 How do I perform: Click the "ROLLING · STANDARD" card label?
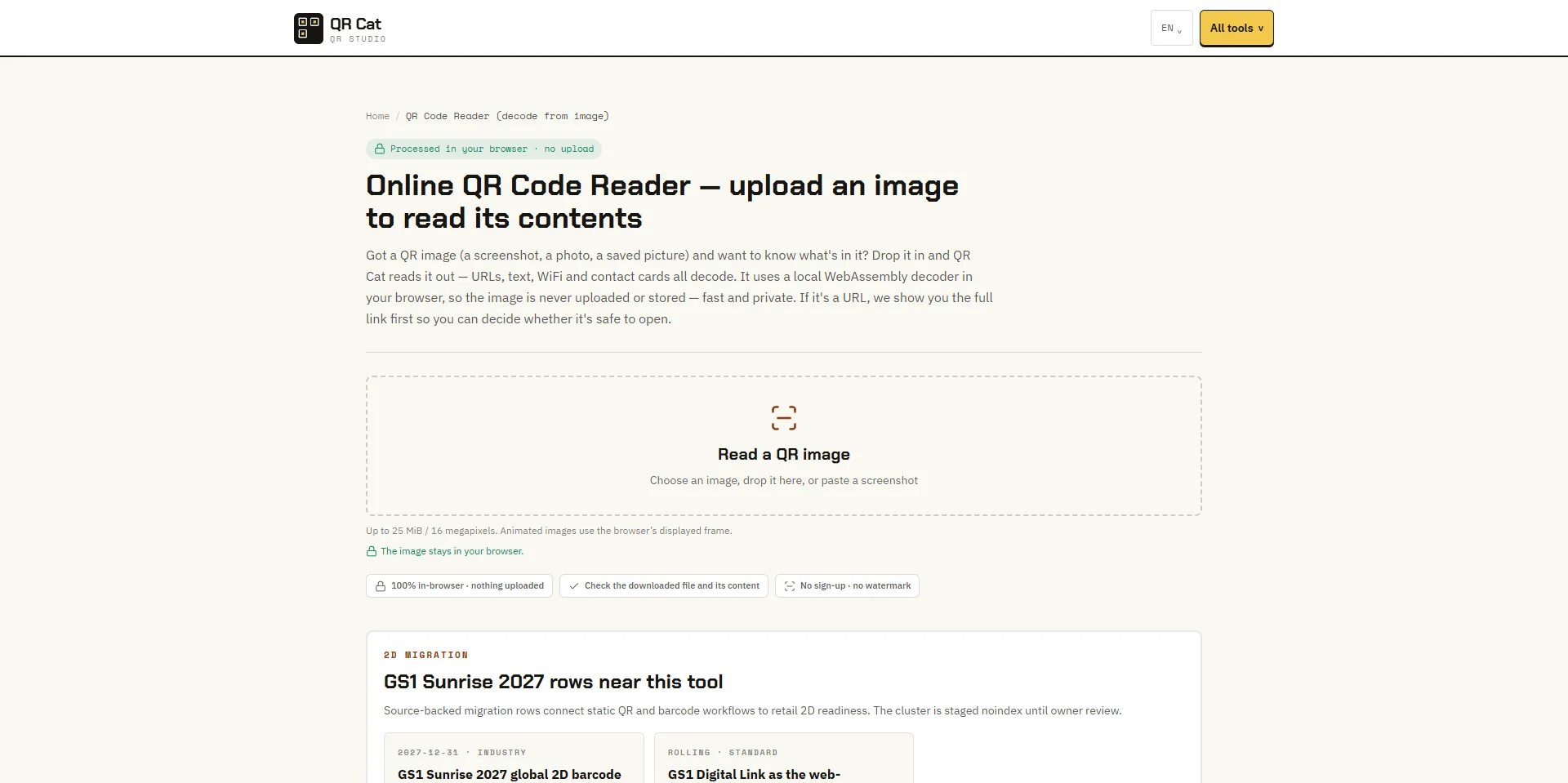pos(723,753)
